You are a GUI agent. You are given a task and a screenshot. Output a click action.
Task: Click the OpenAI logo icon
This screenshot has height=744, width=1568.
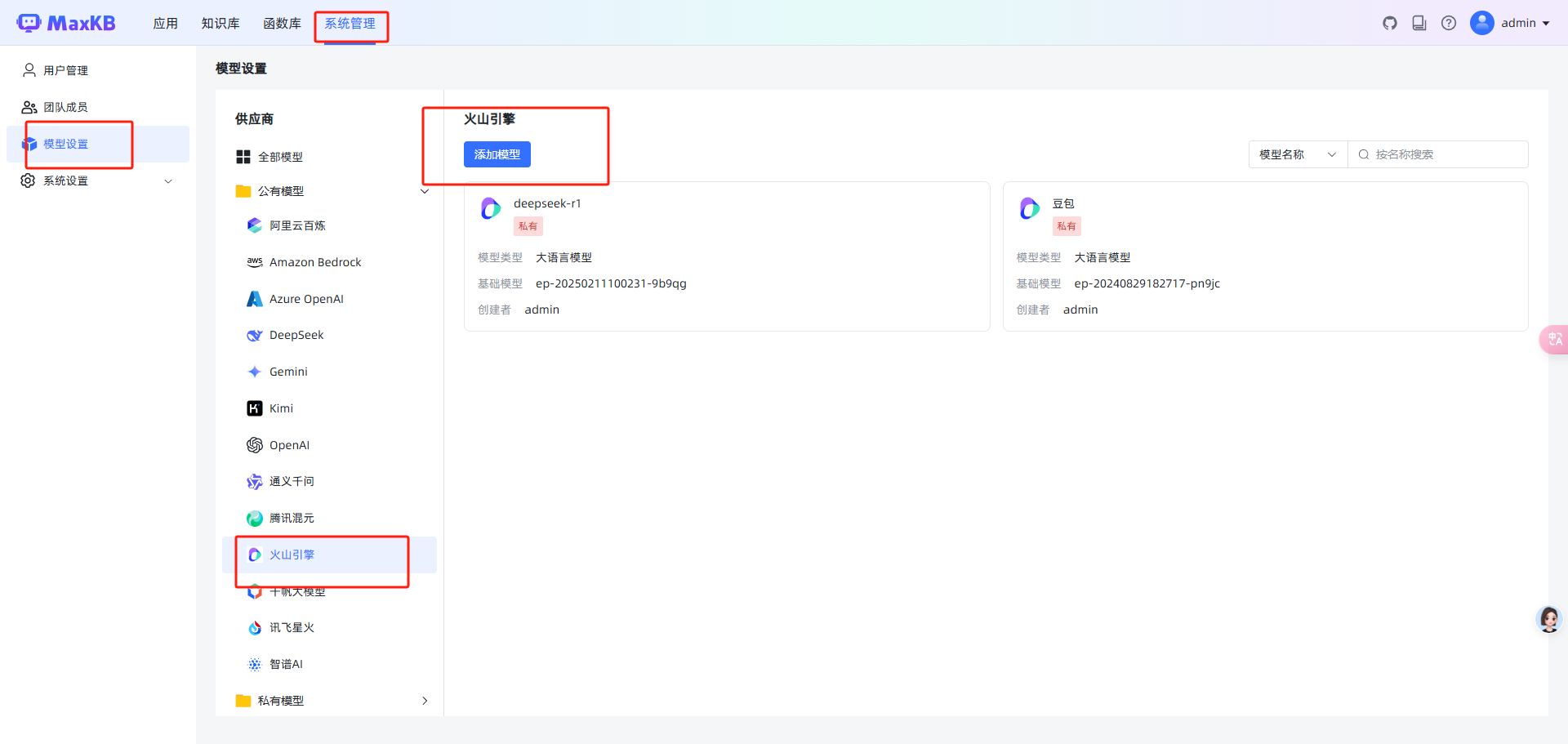(255, 445)
